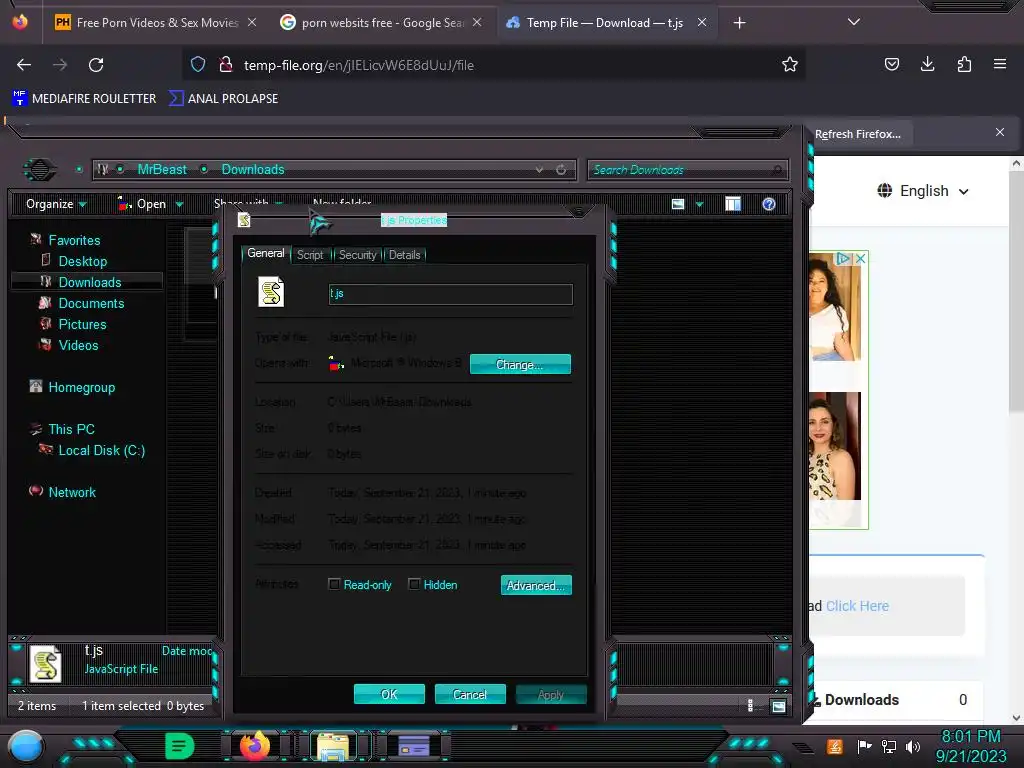1024x768 pixels.
Task: Expand the Open button dropdown arrow
Action: pos(180,204)
